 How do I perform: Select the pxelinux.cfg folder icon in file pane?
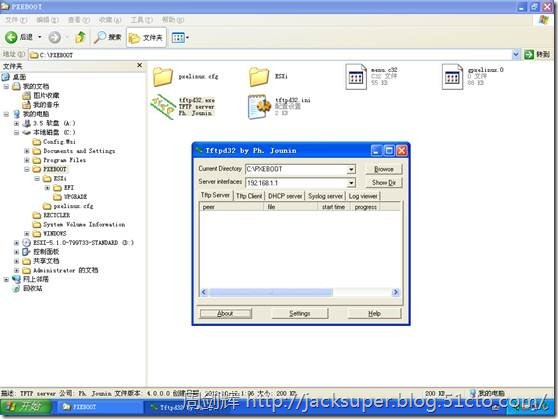pos(163,76)
